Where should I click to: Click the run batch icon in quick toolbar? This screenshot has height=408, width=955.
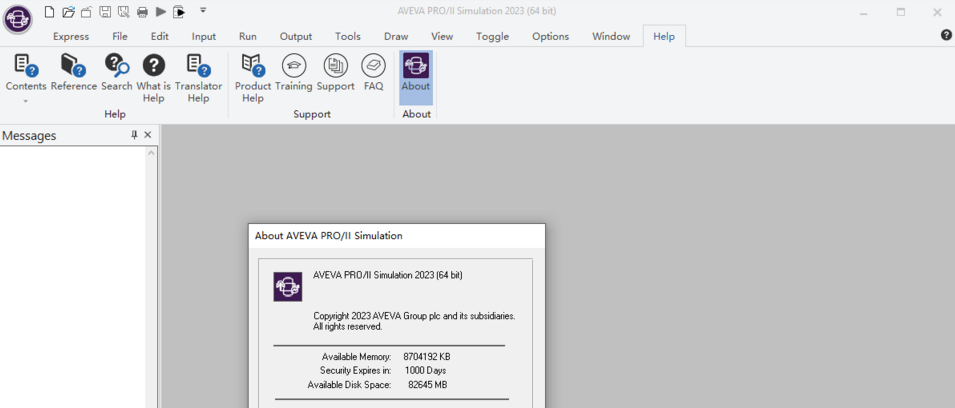(x=179, y=11)
